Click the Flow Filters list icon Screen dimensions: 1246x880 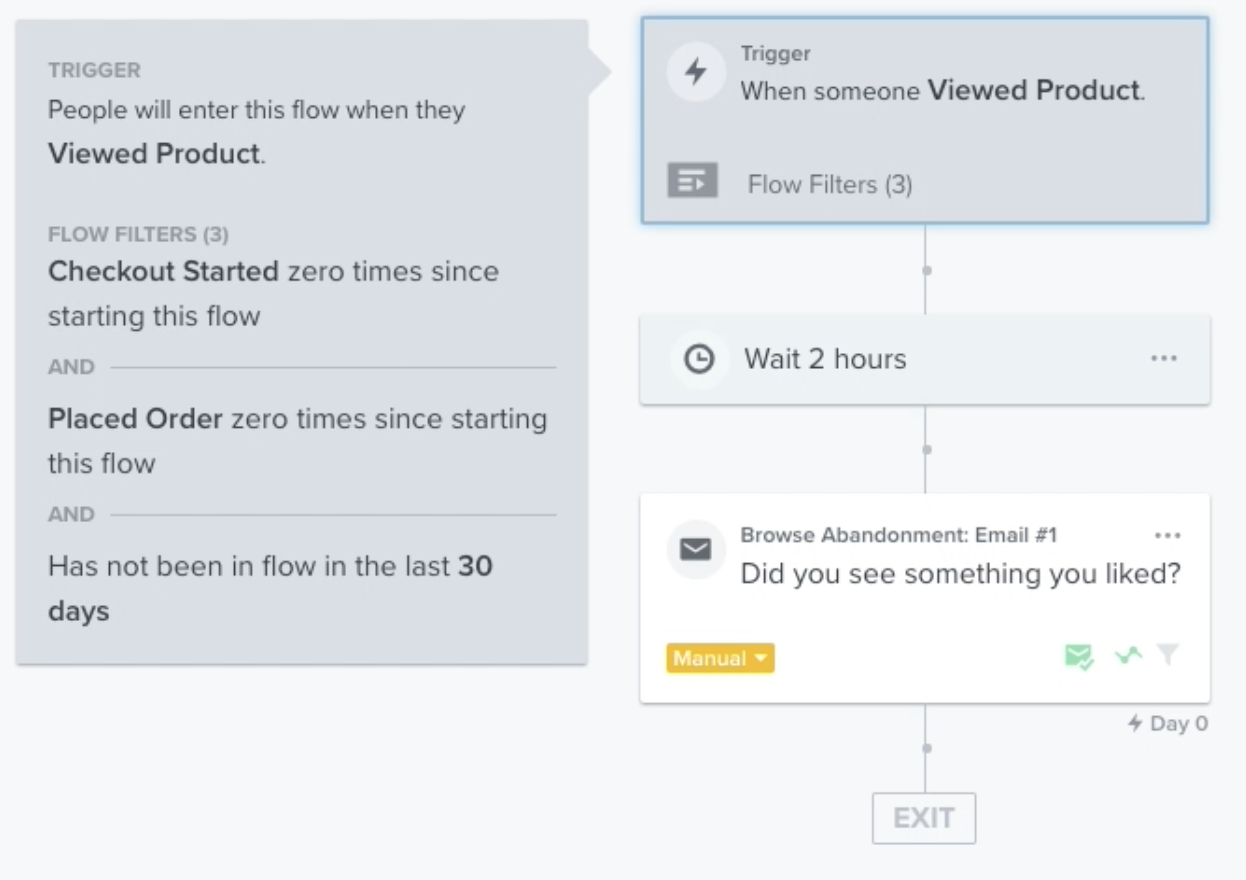692,181
